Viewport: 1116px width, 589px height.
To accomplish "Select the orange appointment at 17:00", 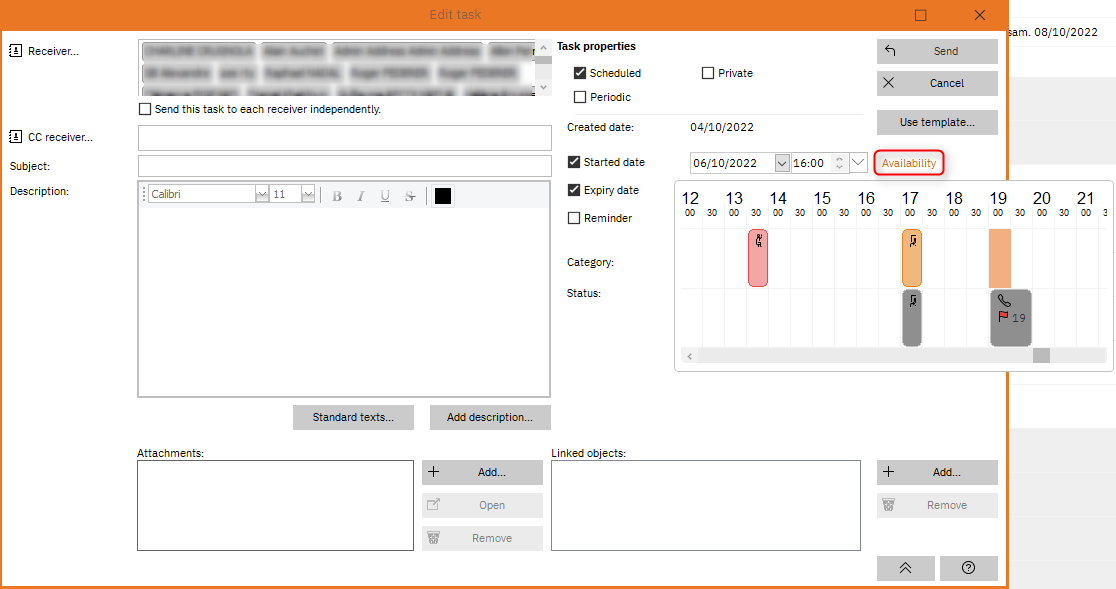I will pos(912,258).
